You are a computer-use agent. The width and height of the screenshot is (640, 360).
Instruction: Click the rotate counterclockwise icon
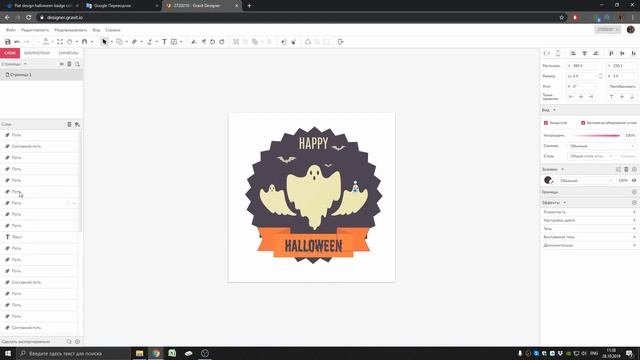tap(212, 42)
